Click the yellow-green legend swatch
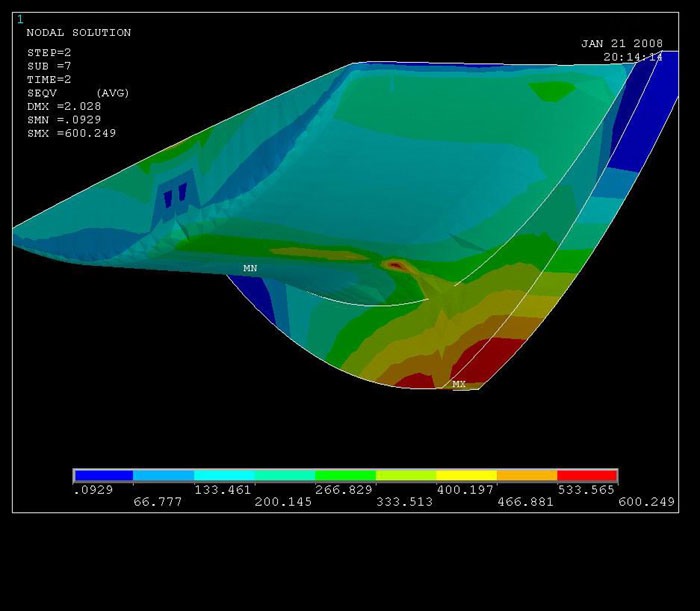Screen dimensions: 700x611 (406, 476)
